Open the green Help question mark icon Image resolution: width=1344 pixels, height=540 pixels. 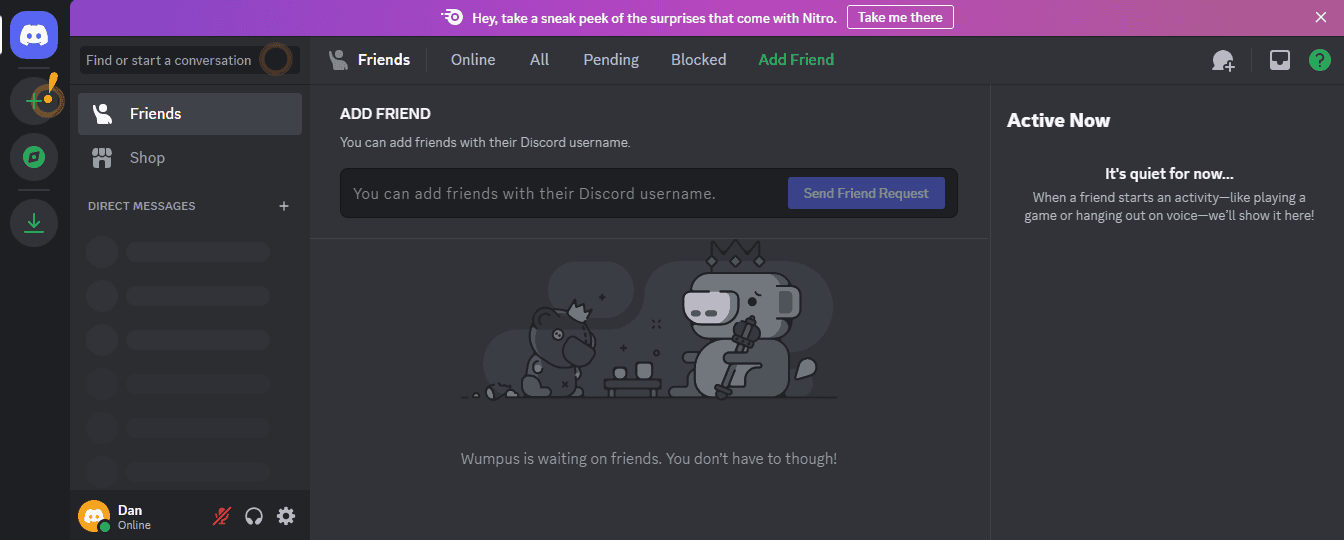pos(1320,60)
